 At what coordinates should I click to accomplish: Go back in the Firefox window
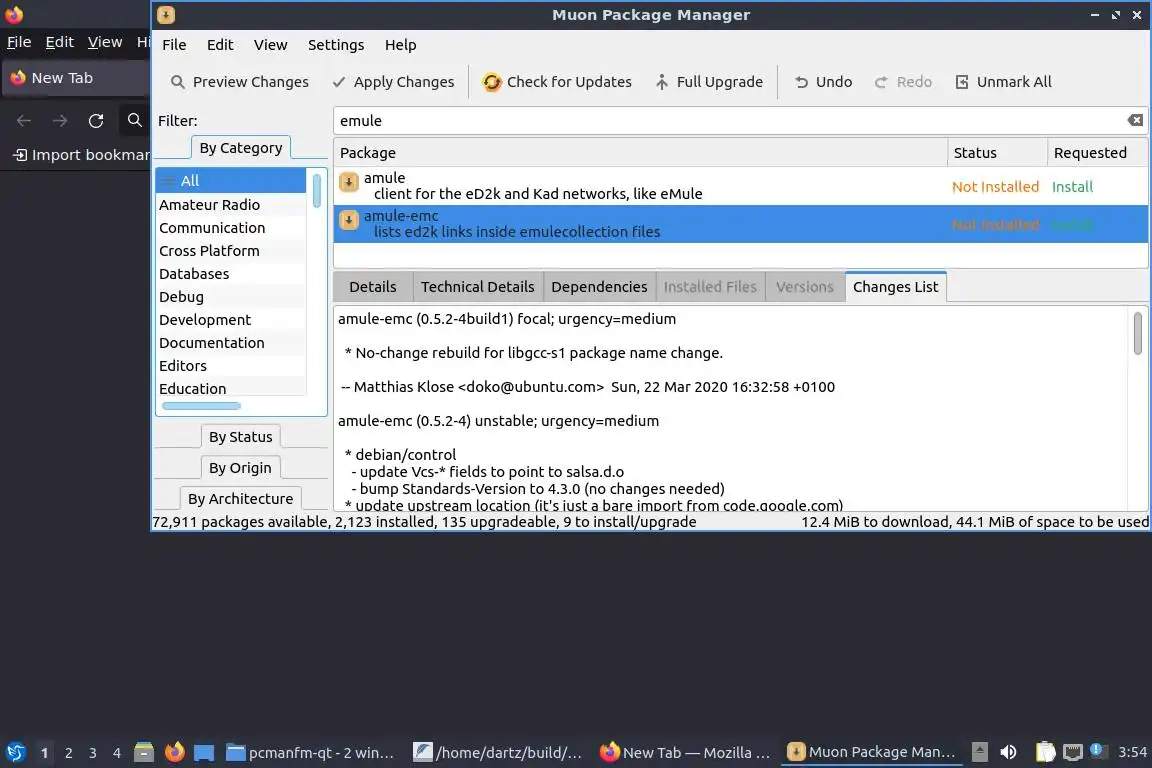[x=24, y=121]
